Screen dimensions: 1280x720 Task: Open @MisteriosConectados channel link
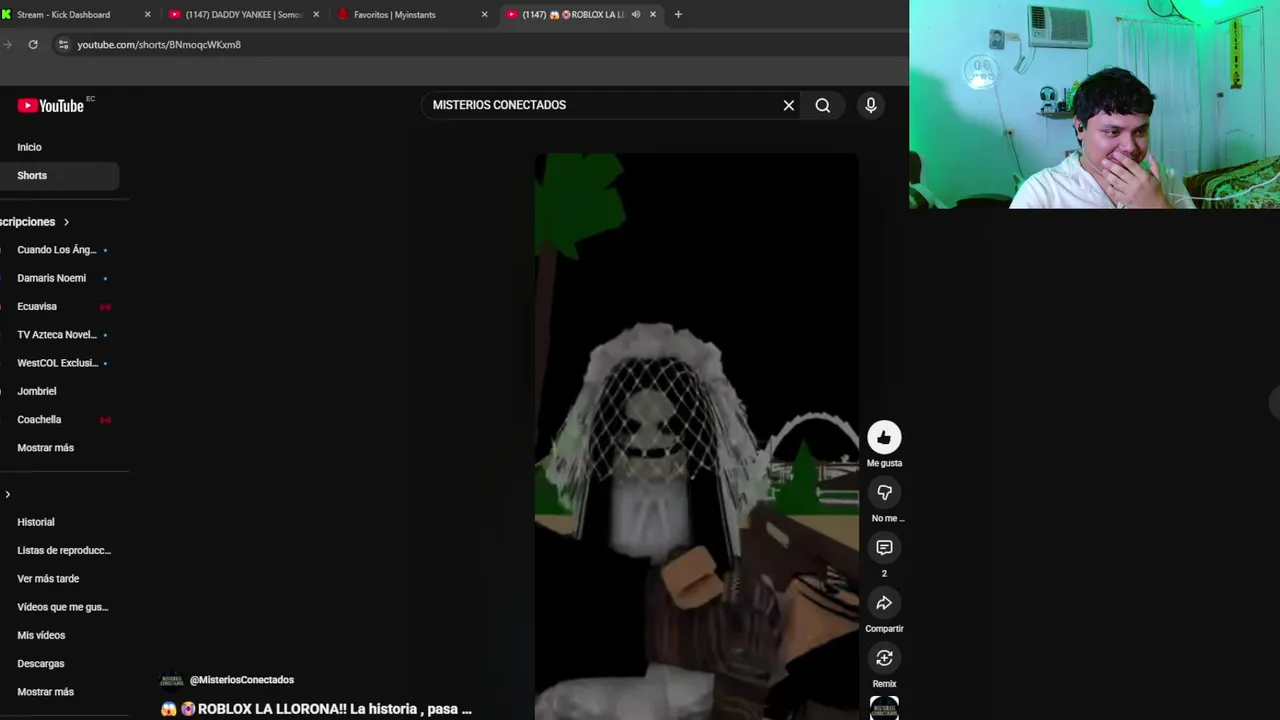tap(242, 680)
